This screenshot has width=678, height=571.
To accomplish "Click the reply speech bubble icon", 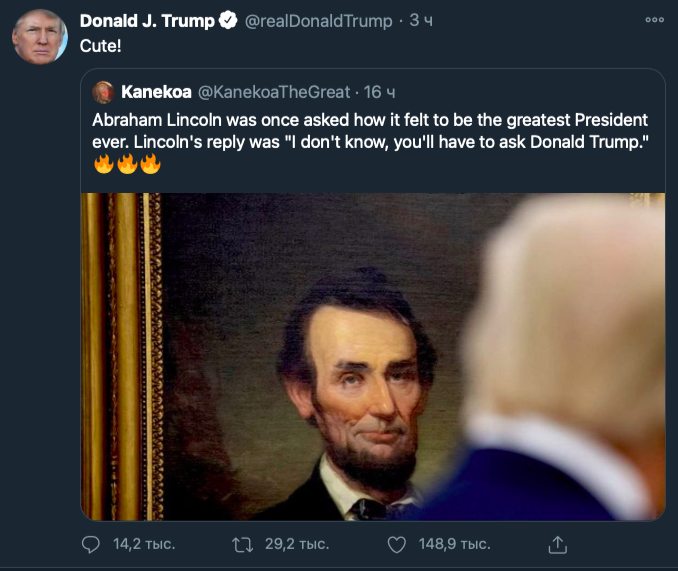I will (91, 544).
